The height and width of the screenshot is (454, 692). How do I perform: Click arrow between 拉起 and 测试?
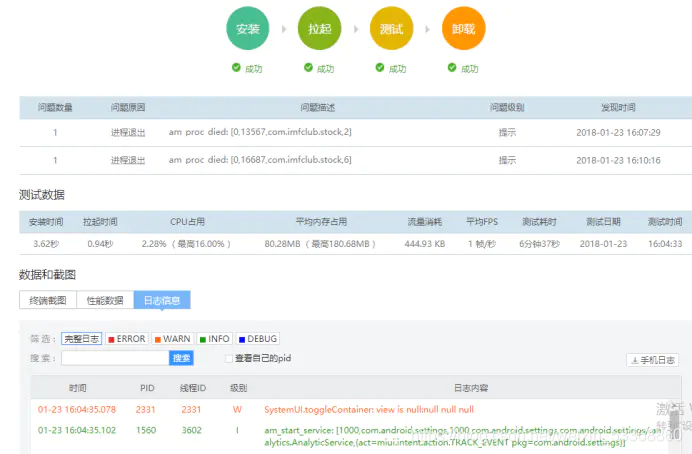(x=356, y=29)
